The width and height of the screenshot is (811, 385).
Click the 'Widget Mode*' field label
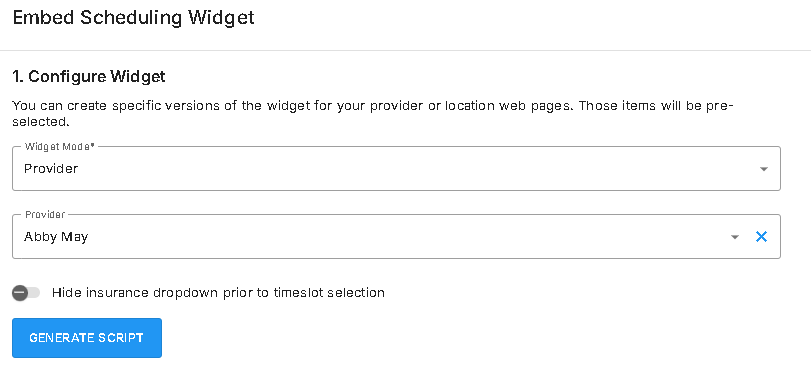click(x=60, y=146)
